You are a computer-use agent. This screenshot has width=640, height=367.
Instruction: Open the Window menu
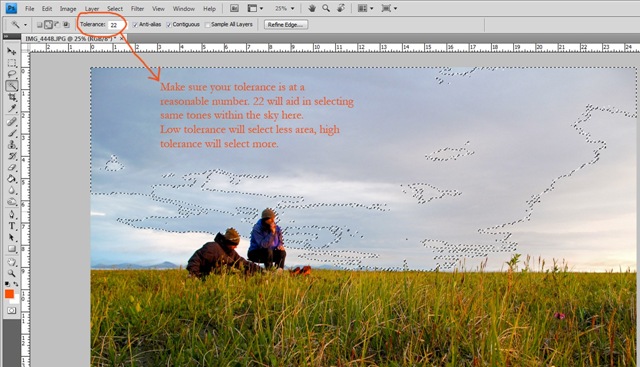pos(184,9)
